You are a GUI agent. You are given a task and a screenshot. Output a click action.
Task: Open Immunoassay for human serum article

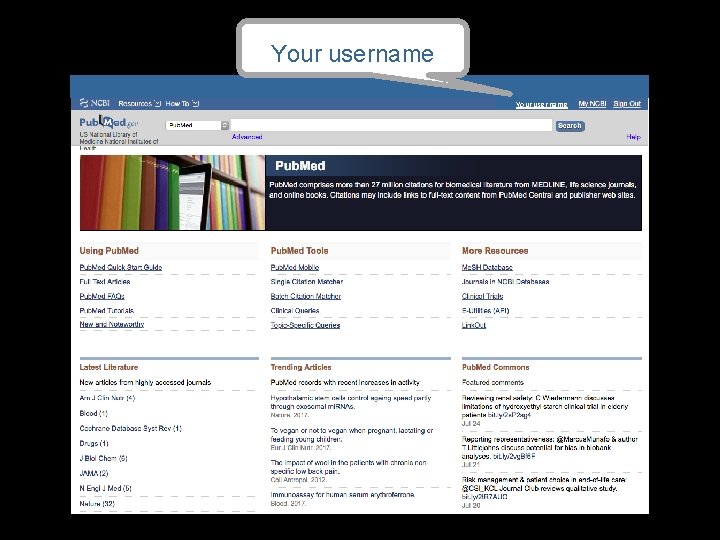[x=343, y=495]
